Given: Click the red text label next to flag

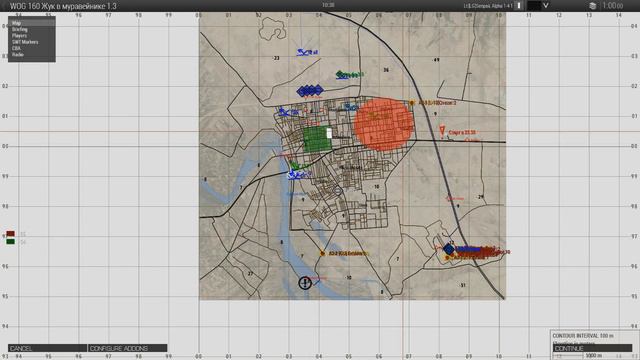Looking at the screenshot, I should coord(462,133).
